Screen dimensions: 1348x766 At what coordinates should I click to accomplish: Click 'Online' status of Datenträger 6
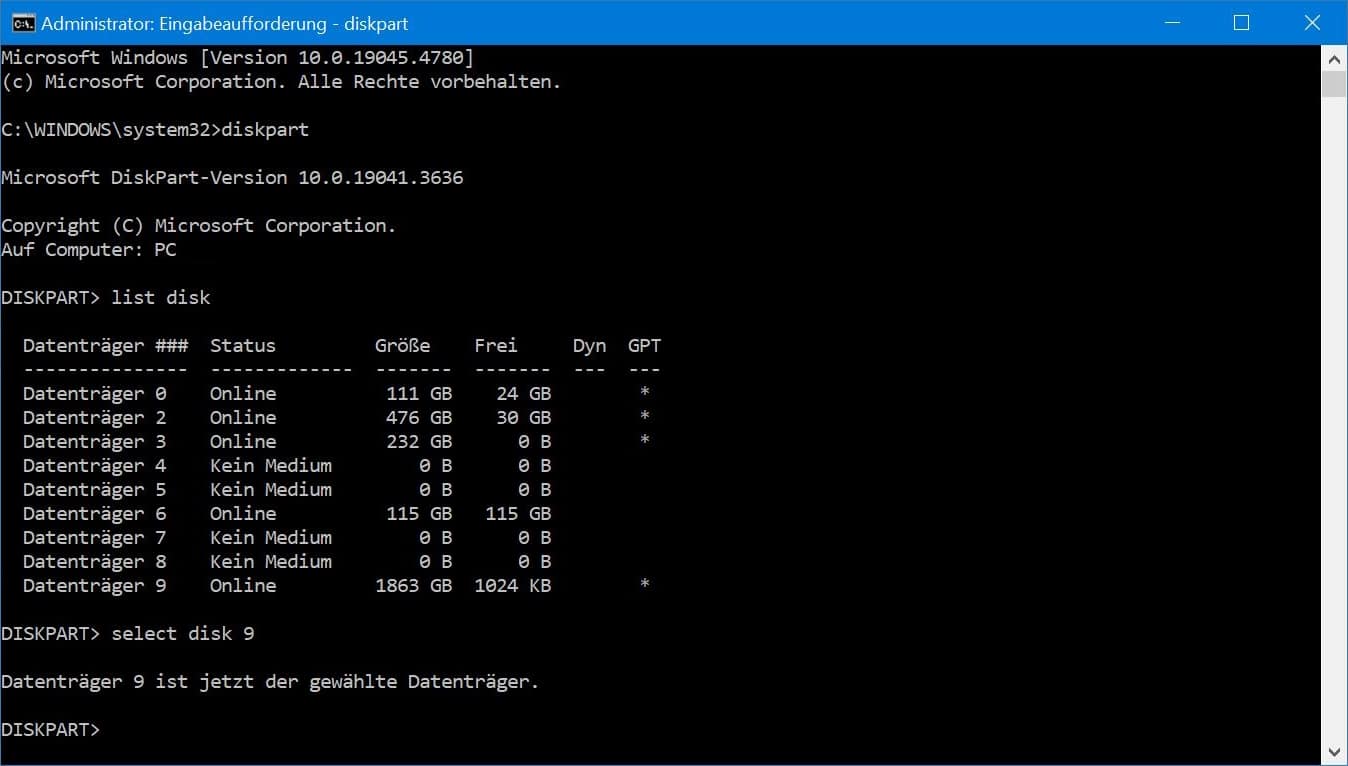point(243,514)
